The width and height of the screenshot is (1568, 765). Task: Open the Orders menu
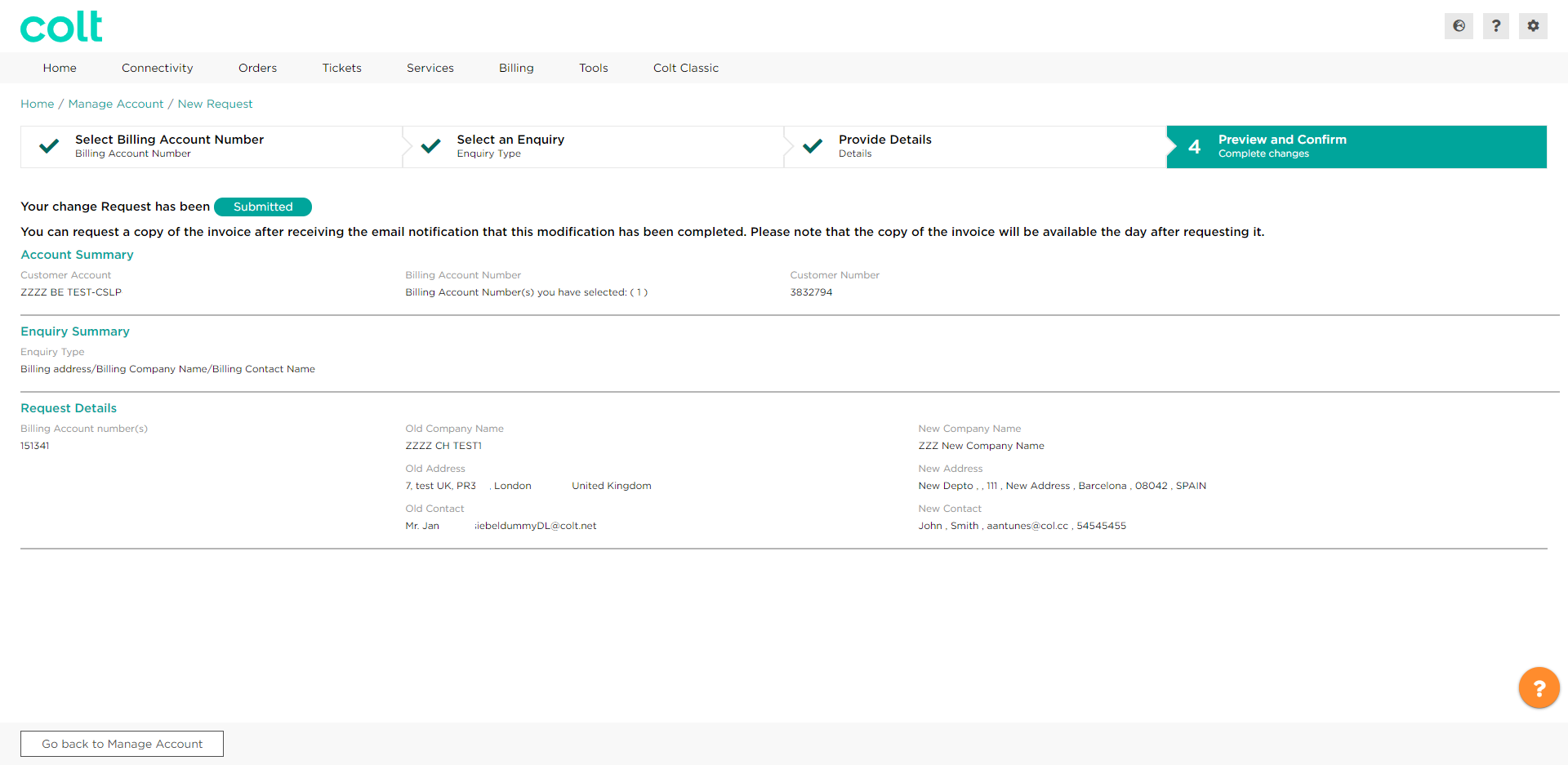(x=257, y=68)
